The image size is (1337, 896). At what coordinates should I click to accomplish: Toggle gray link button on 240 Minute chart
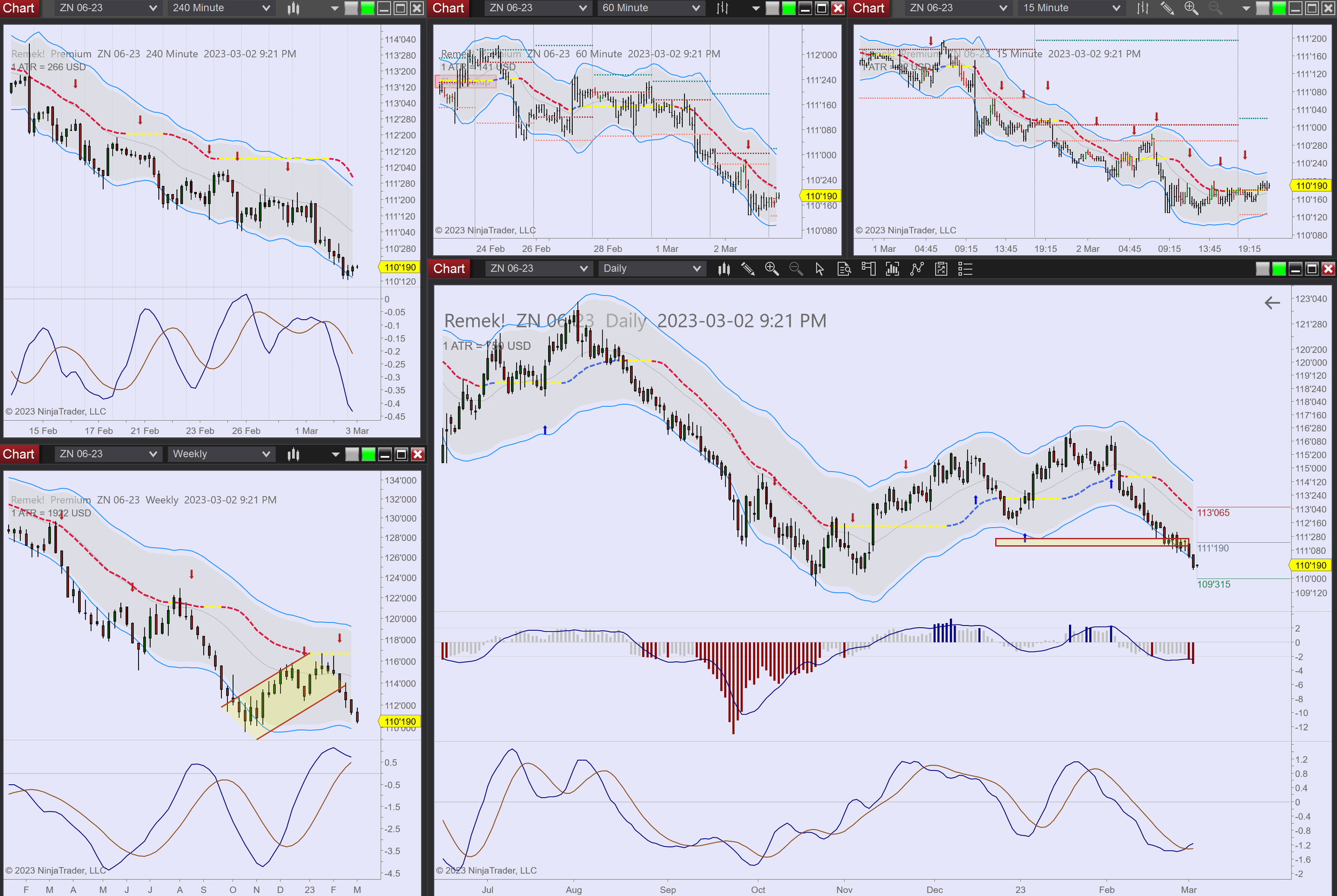[351, 8]
